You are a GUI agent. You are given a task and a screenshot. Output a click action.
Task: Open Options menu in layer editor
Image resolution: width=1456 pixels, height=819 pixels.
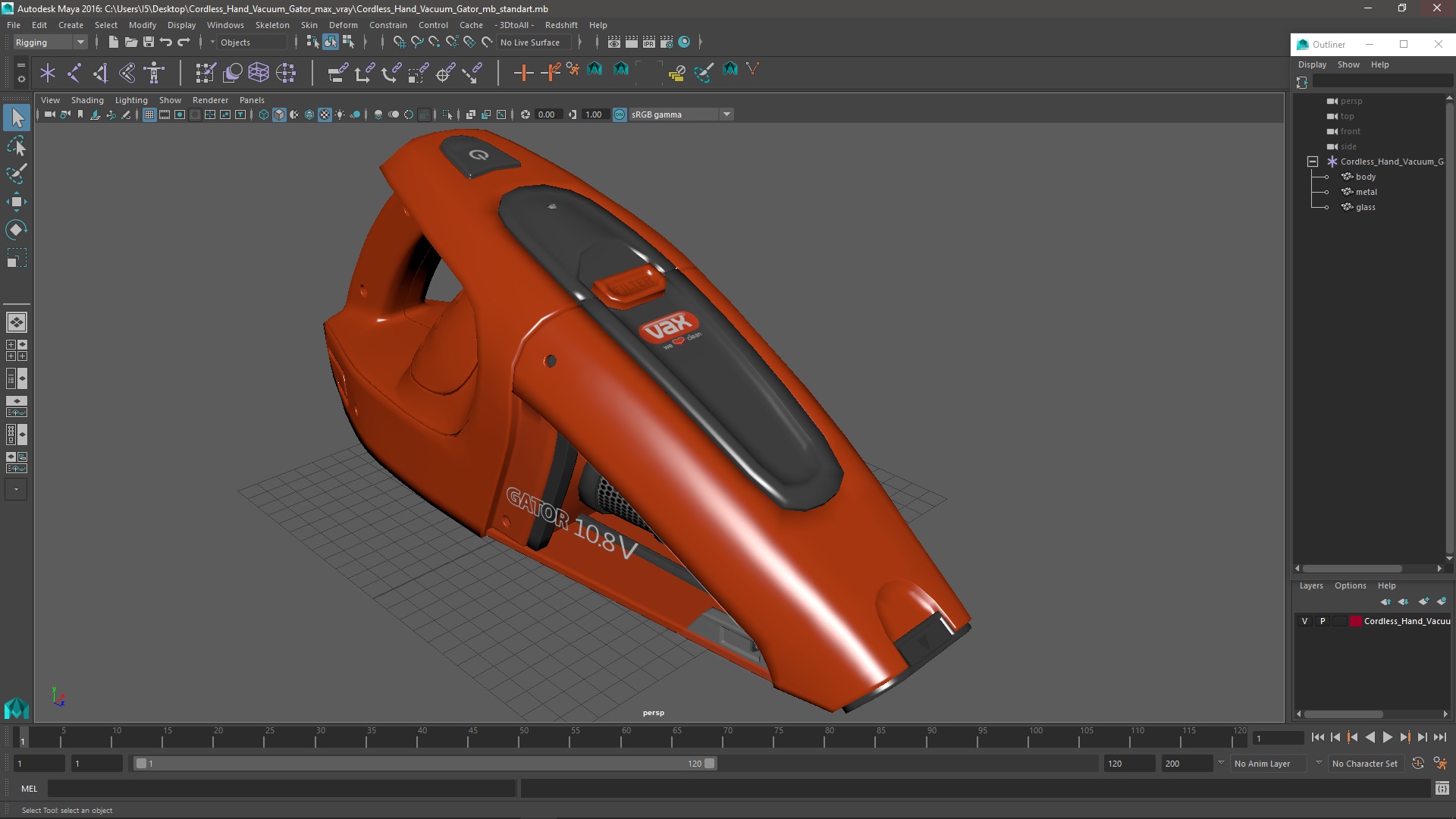click(1350, 585)
